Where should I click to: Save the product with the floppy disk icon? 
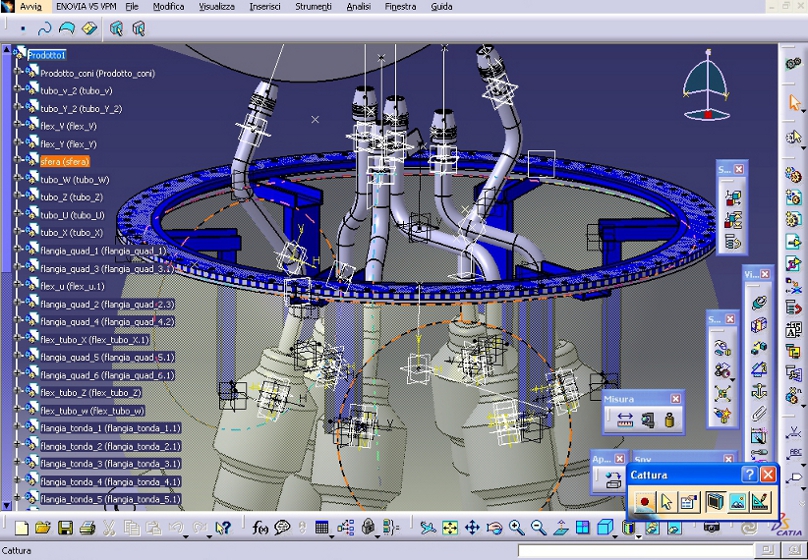coord(65,528)
